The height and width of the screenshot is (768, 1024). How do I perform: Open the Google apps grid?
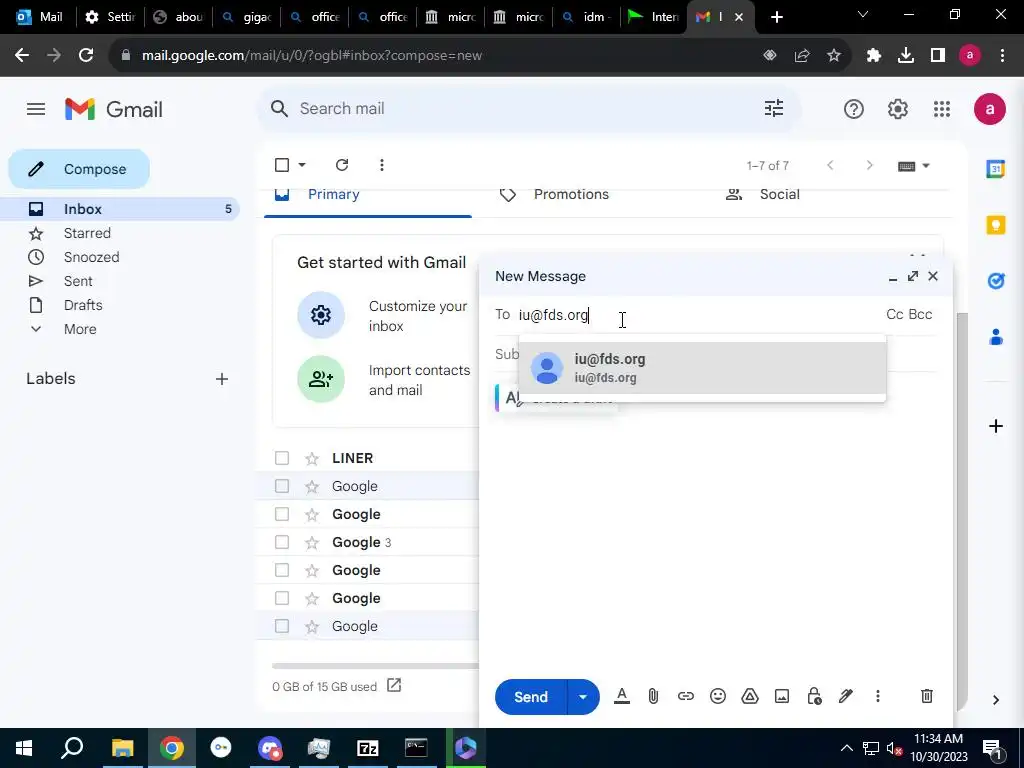(942, 109)
